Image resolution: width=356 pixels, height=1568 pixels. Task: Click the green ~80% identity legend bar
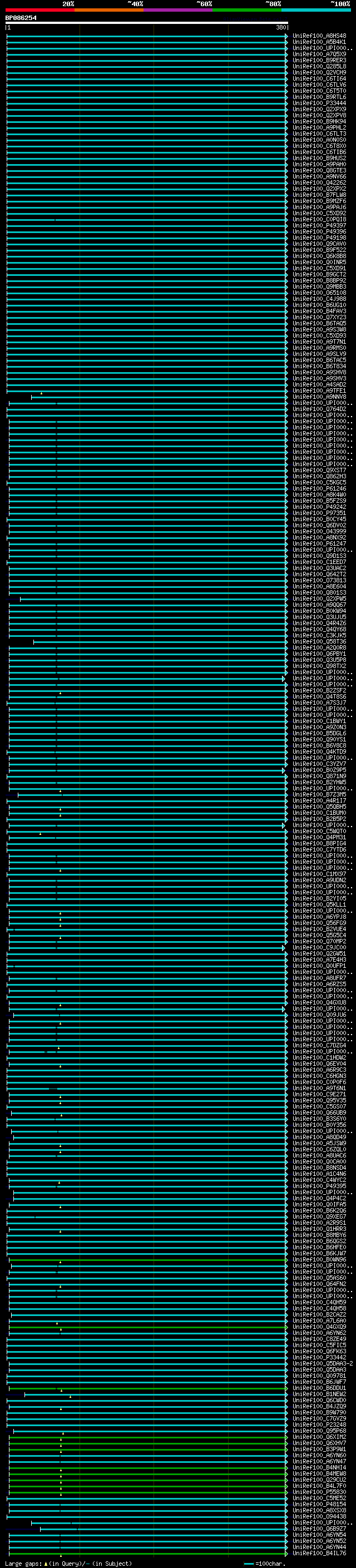click(x=247, y=10)
